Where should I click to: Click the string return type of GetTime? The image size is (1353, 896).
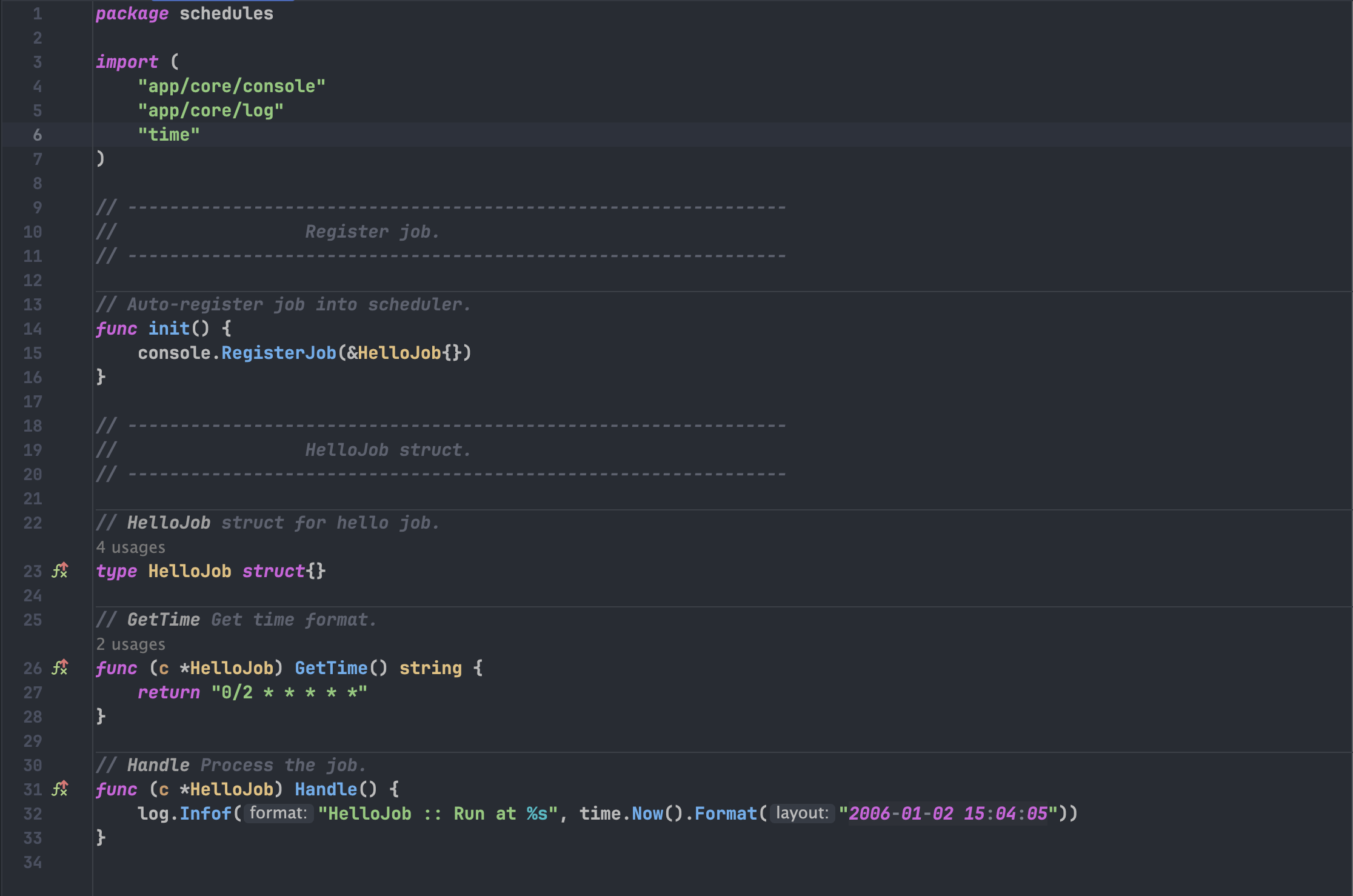(430, 668)
